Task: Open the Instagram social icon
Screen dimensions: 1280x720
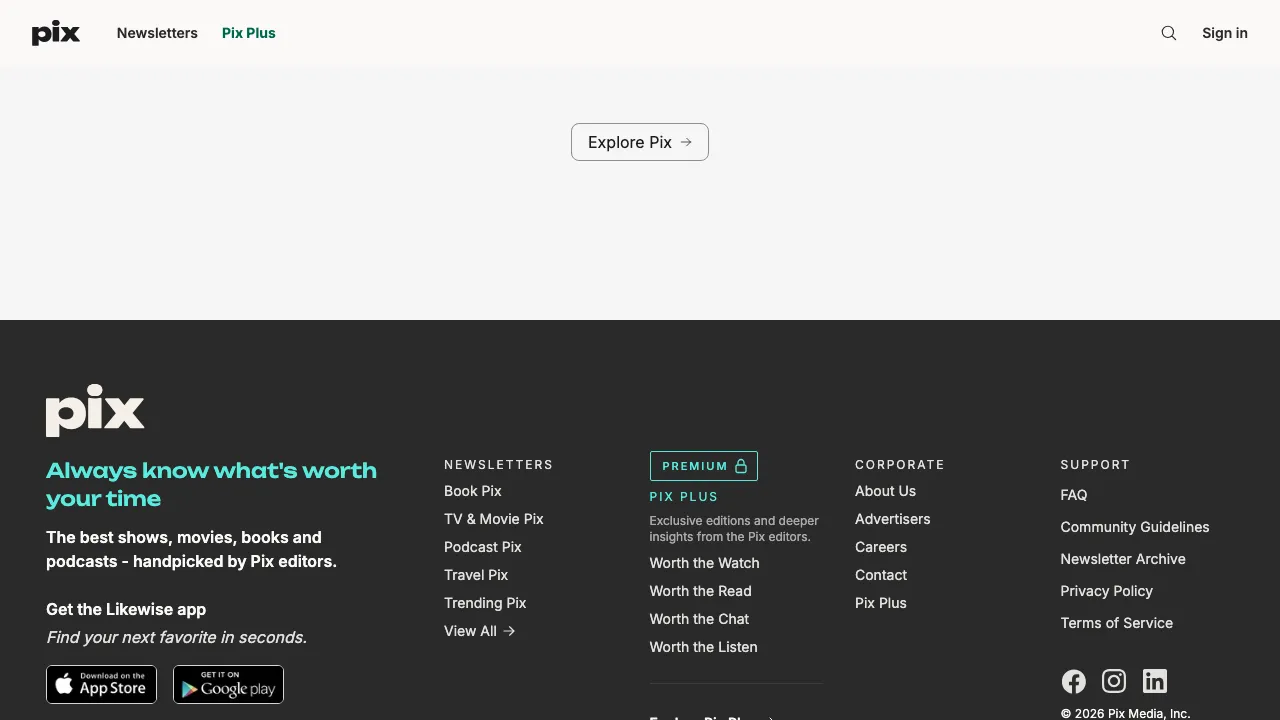Action: coord(1114,681)
